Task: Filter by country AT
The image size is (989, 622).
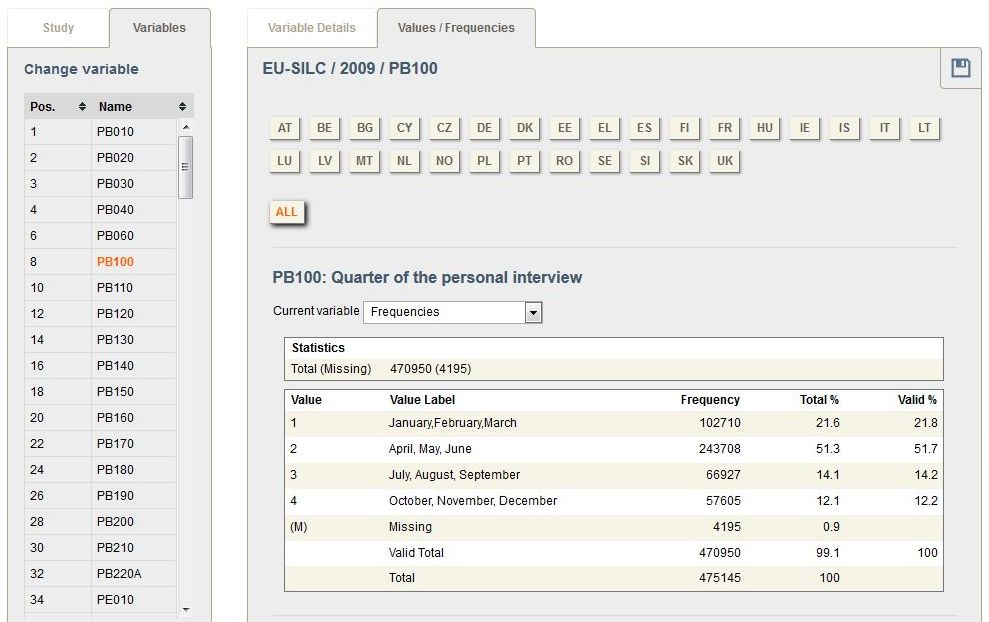Action: [x=284, y=127]
